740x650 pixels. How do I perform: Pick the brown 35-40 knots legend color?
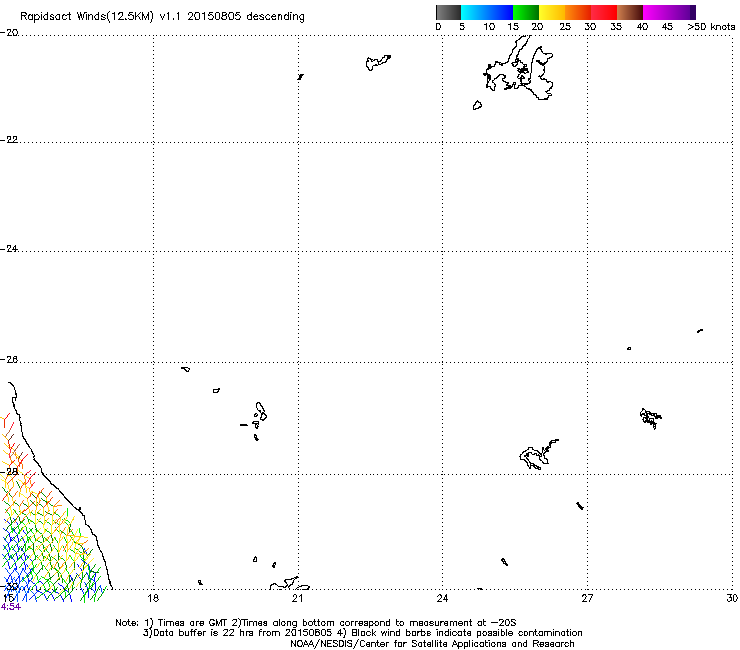(x=630, y=12)
